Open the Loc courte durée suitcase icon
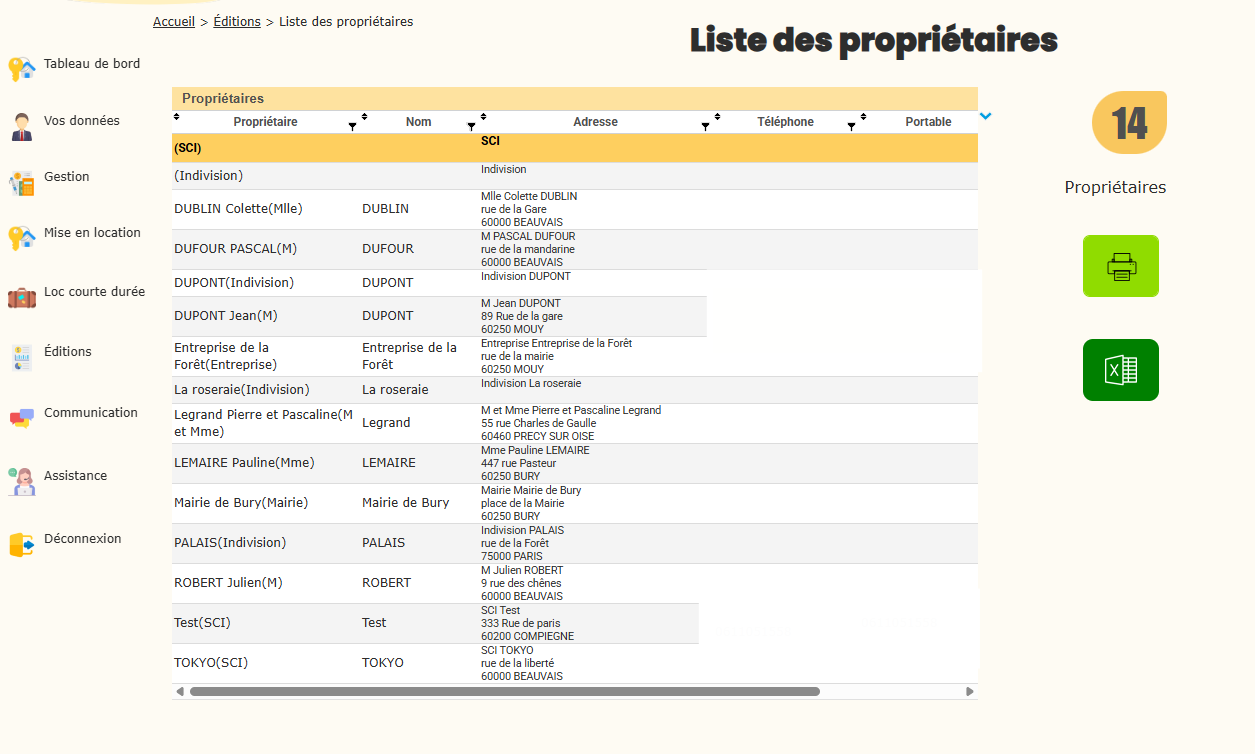The height and width of the screenshot is (754, 1255). [x=22, y=297]
